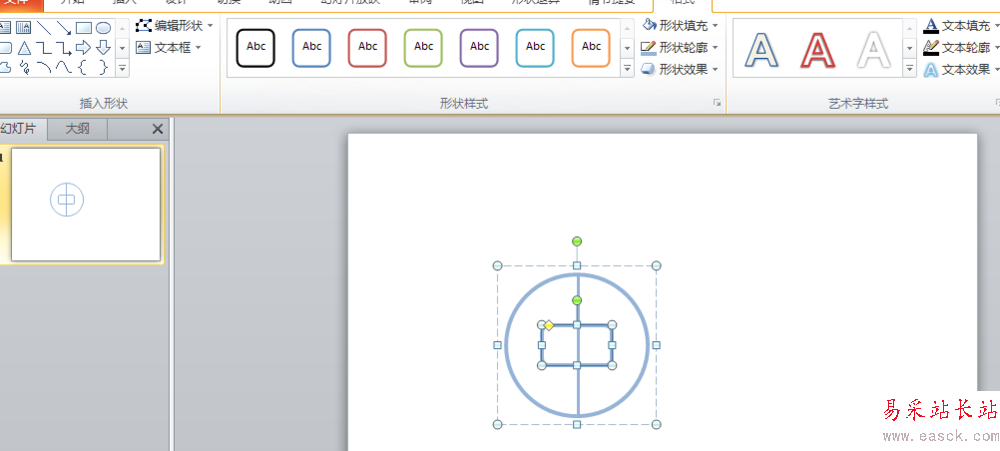Switch to the 幻灯片 pane tab

tap(22, 129)
